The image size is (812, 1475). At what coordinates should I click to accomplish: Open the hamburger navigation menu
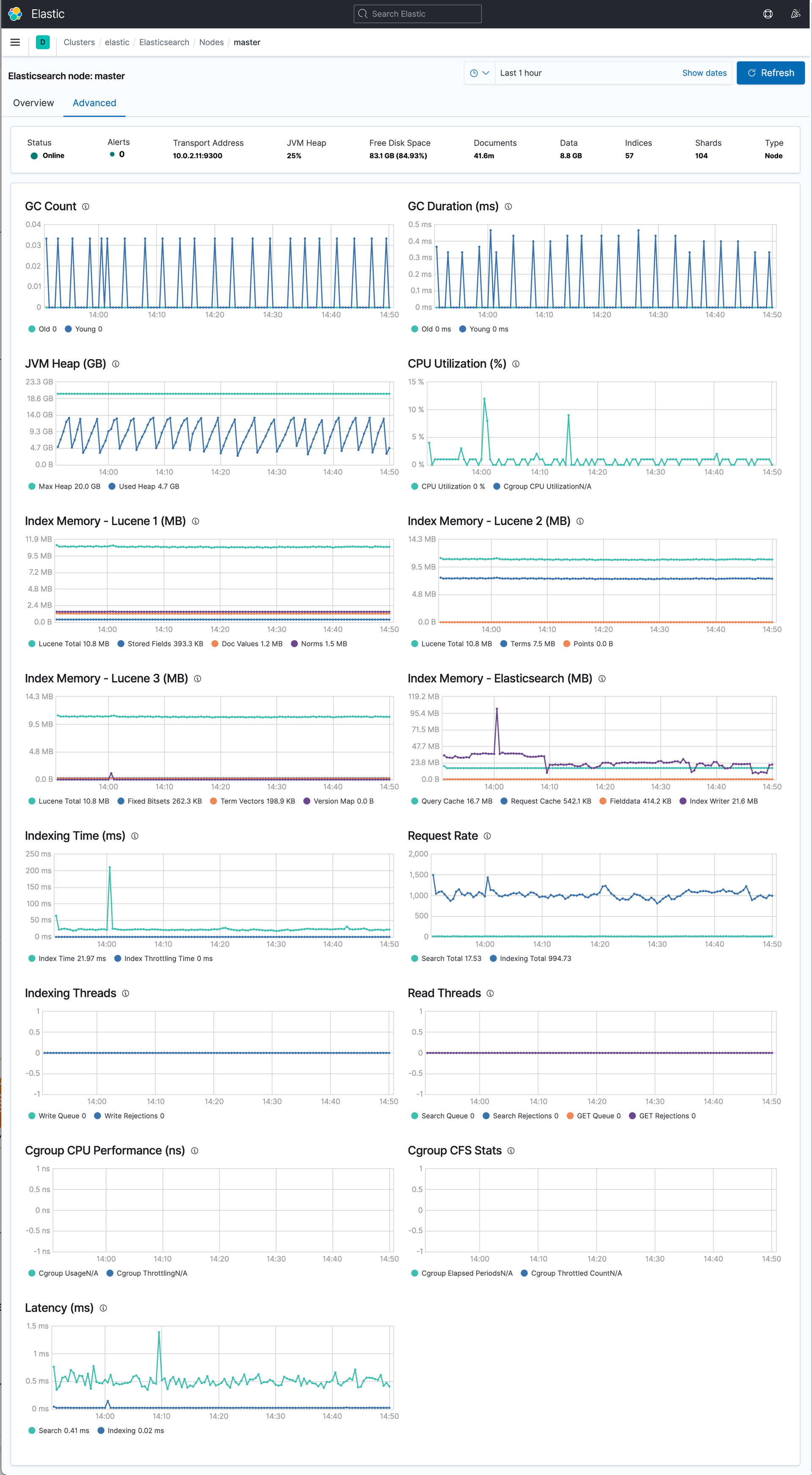tap(16, 42)
